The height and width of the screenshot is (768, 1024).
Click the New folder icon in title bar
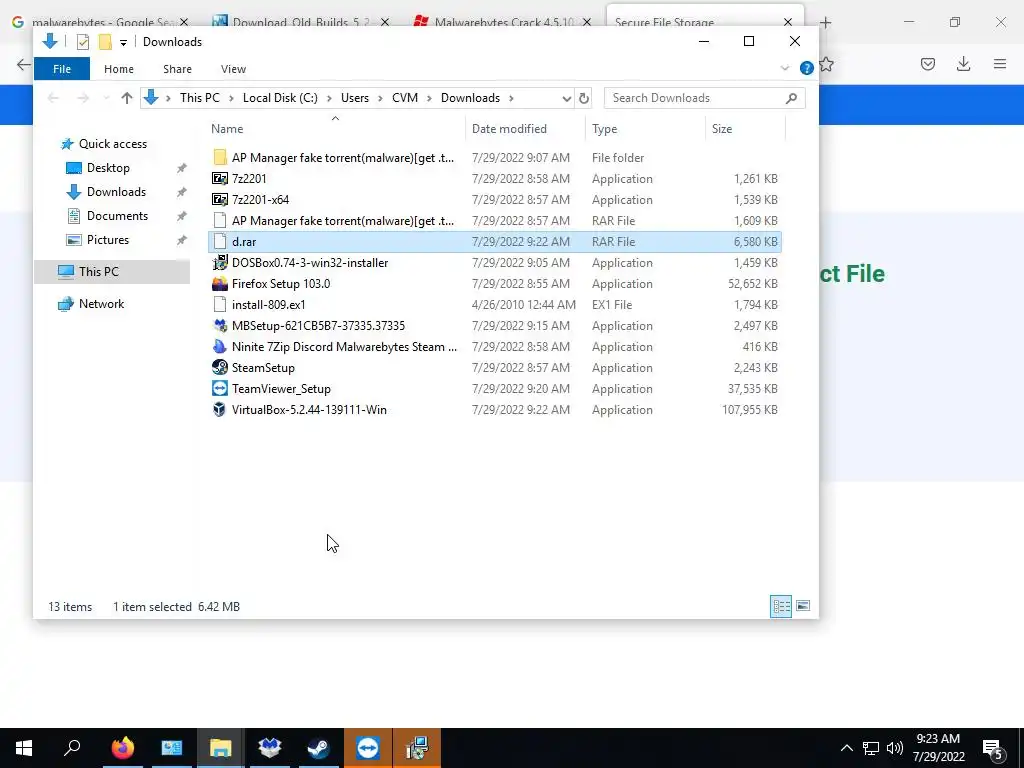coord(105,42)
